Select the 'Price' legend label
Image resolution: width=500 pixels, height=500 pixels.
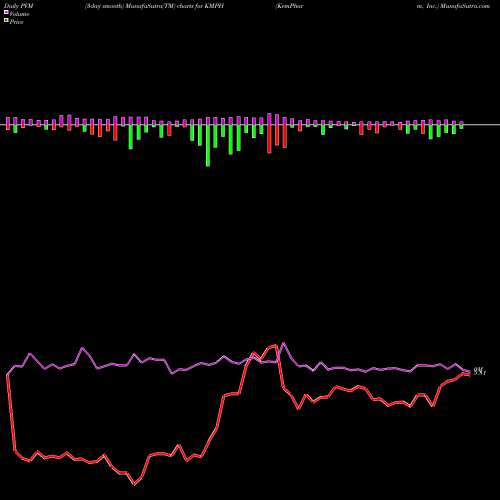[16, 22]
